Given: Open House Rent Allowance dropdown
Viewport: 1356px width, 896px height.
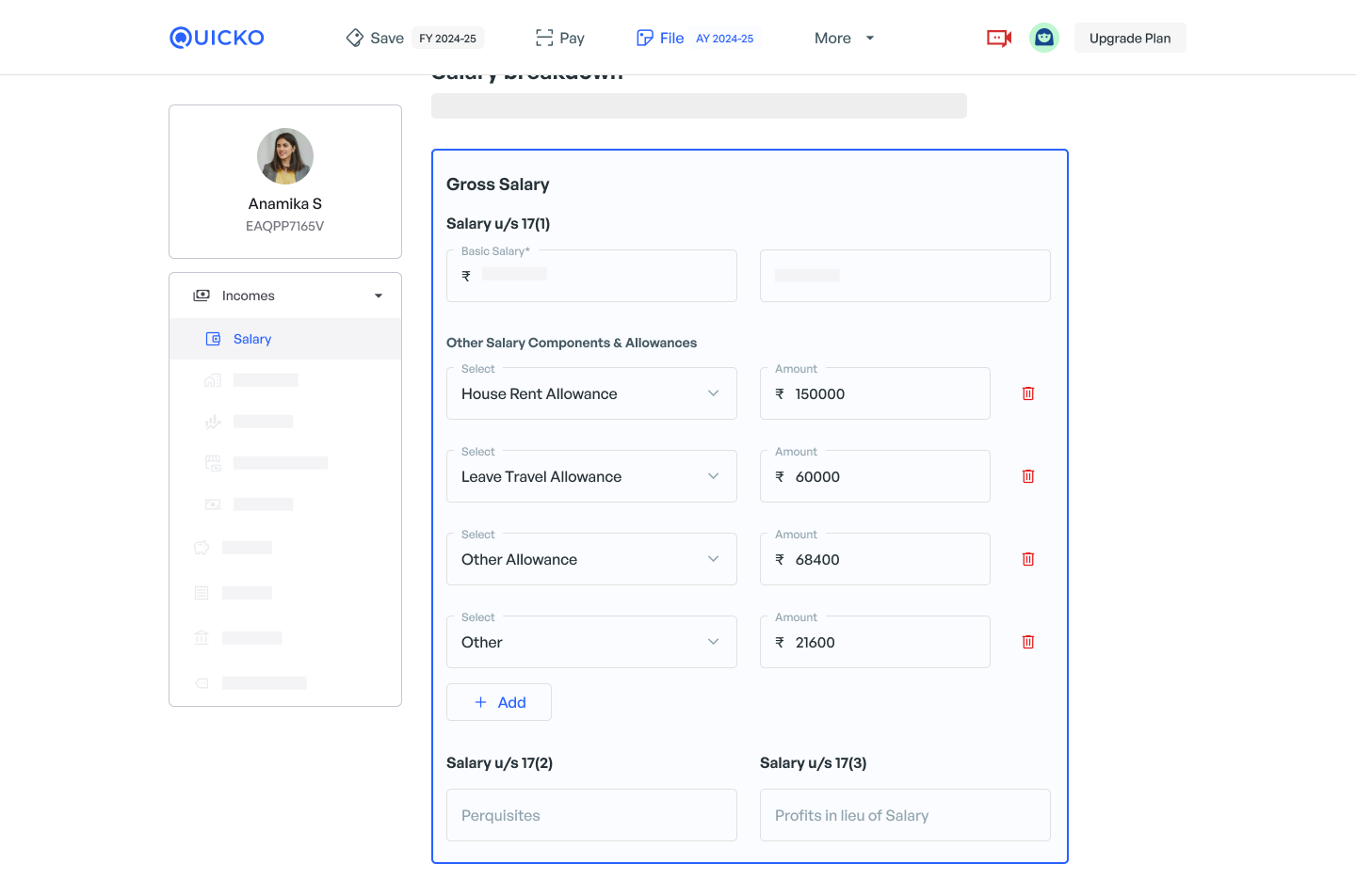Looking at the screenshot, I should (x=591, y=393).
